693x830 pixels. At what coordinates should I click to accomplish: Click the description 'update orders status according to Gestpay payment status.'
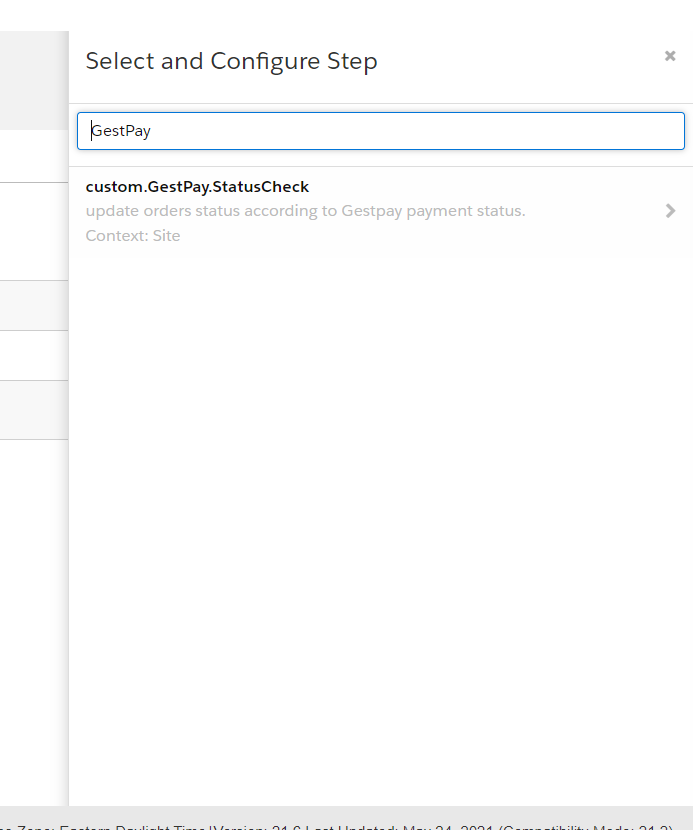coord(305,211)
